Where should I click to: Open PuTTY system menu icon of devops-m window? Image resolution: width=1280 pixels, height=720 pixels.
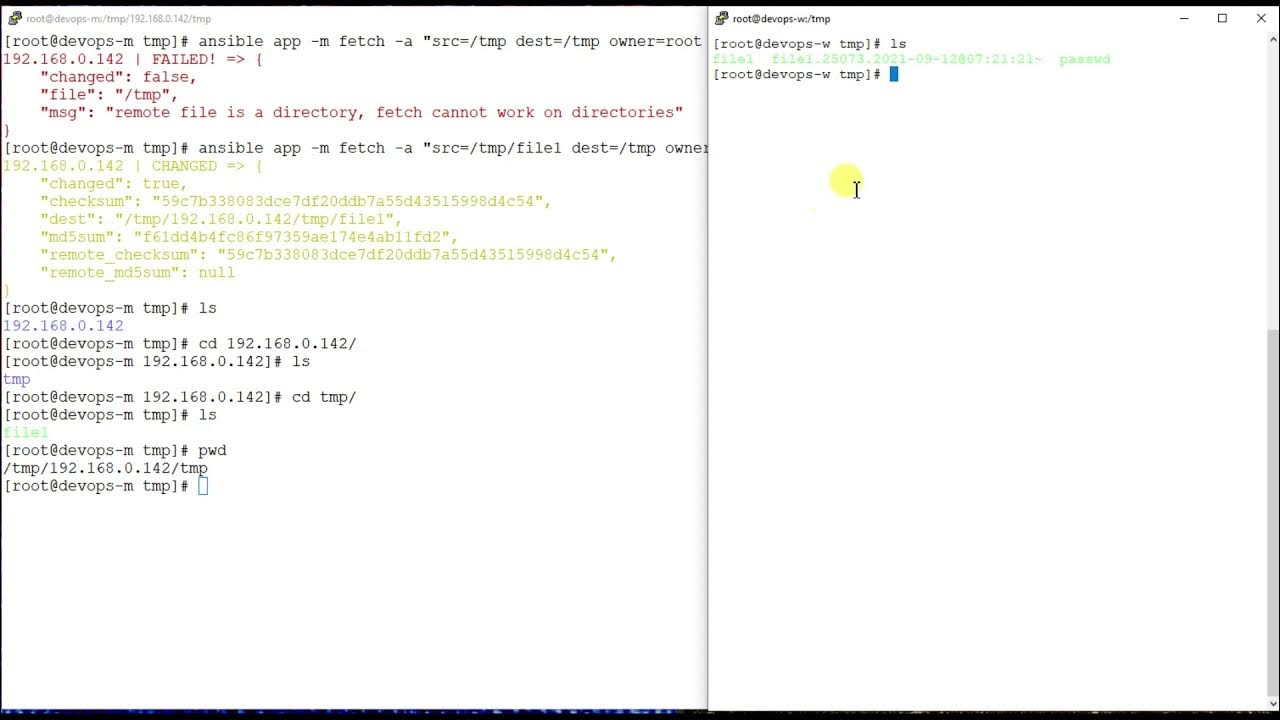[x=15, y=18]
